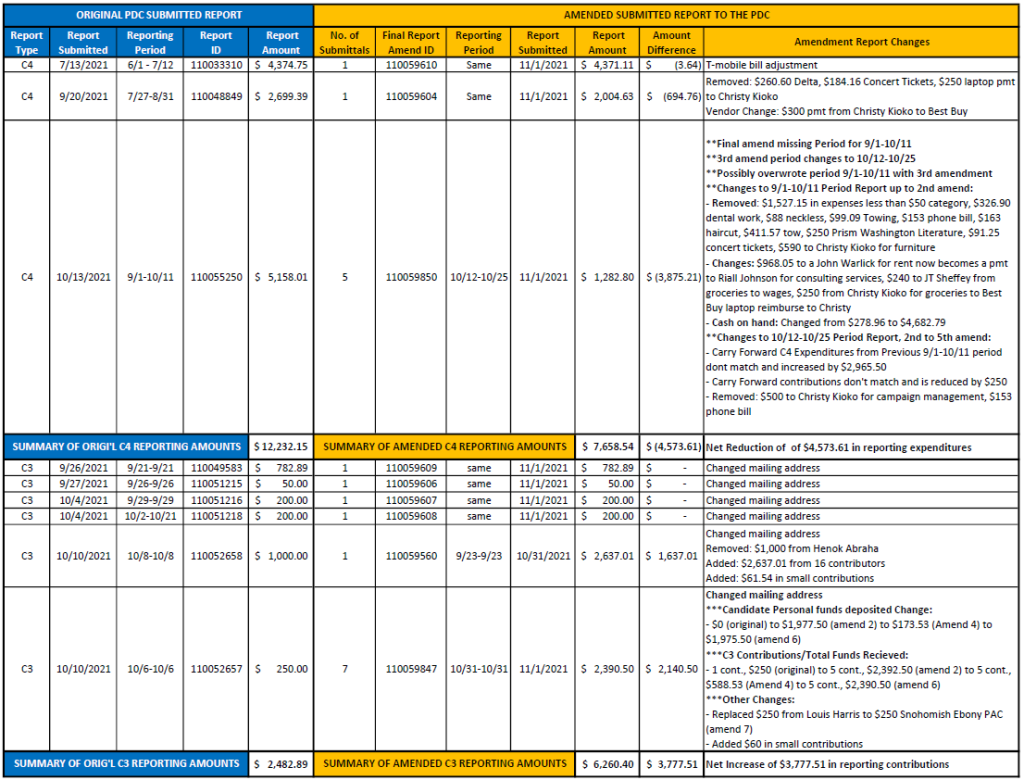Viewport: 1024px width, 780px height.
Task: Click the 'ORIGINAL PDC SUBMITTED REPORT' header
Action: [158, 16]
